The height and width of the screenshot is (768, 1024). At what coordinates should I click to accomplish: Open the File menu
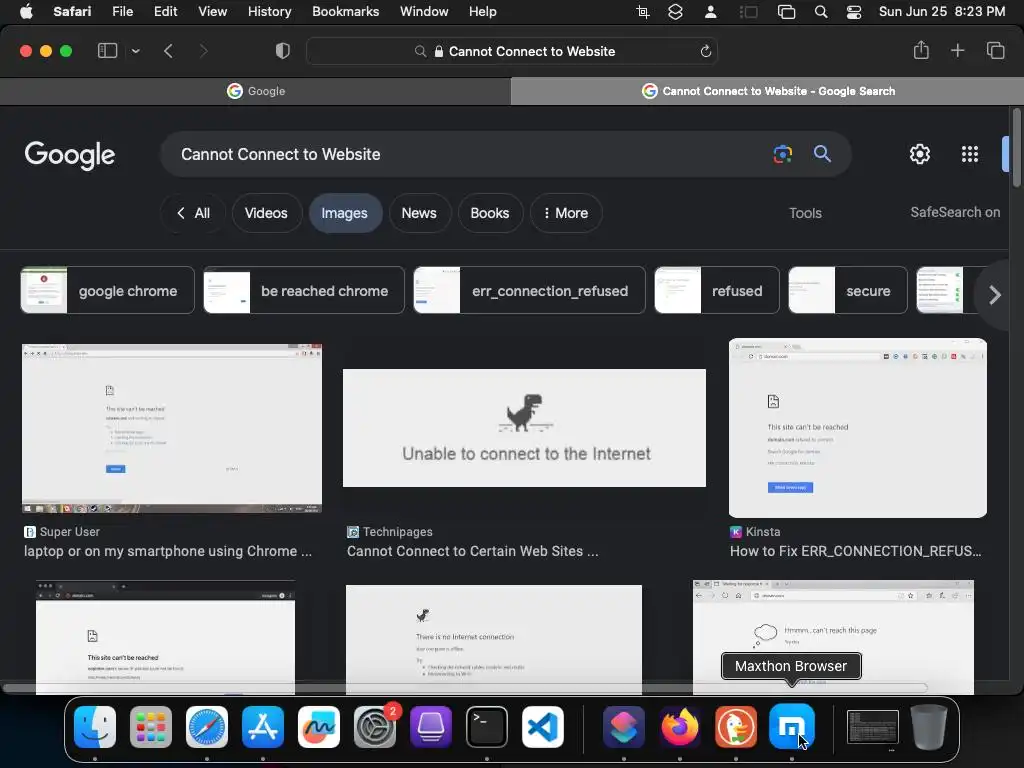pyautogui.click(x=122, y=12)
